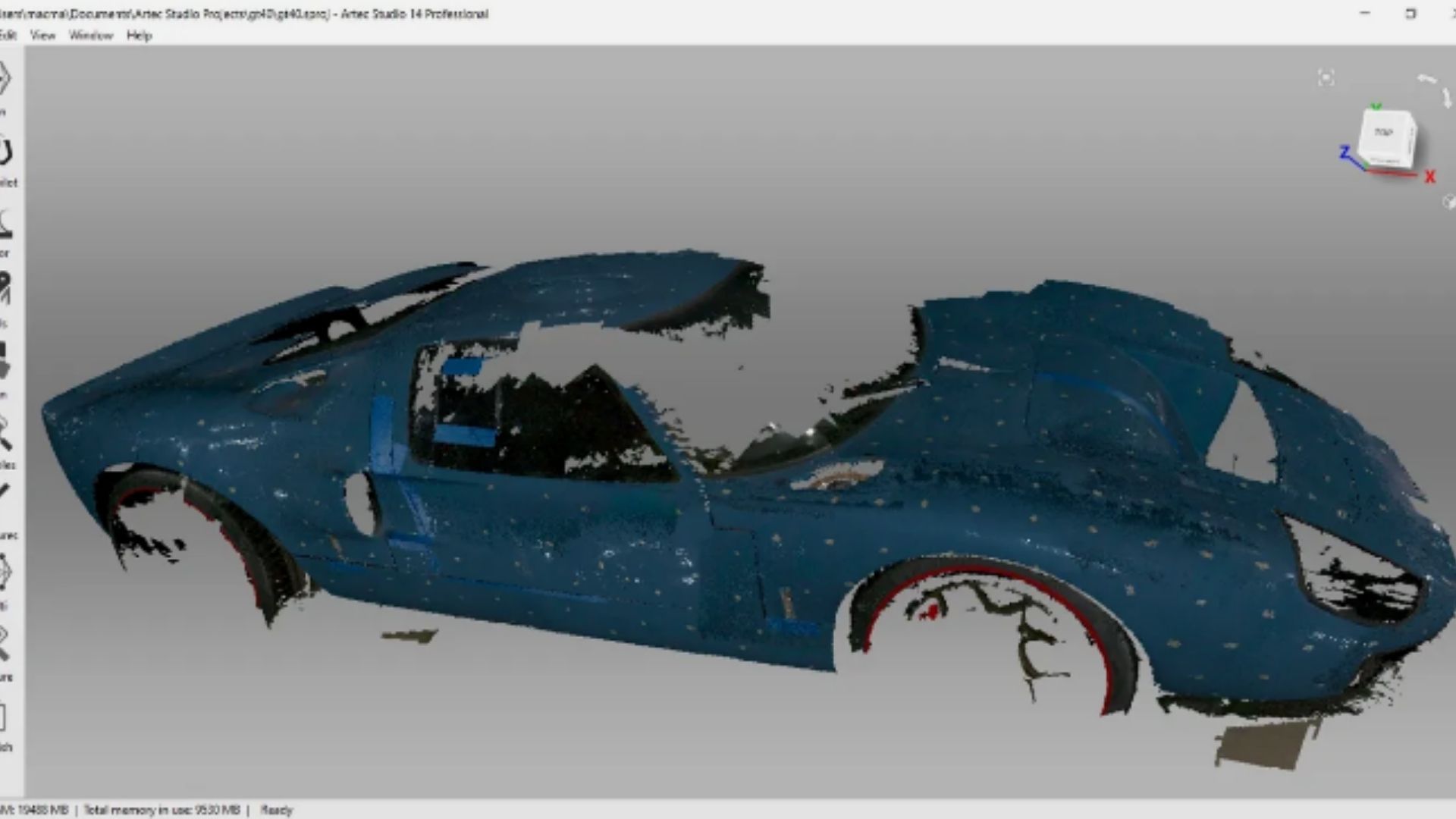Open the Publish panel
1456x819 pixels.
[x=5, y=717]
